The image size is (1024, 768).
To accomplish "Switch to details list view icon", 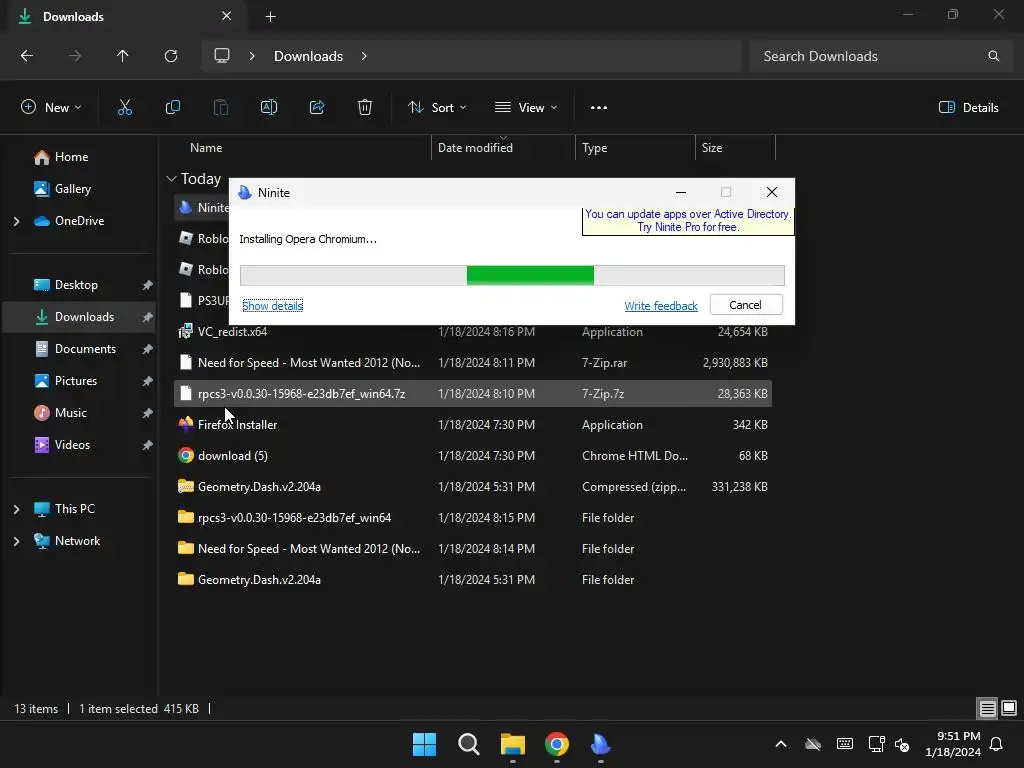I will point(987,708).
